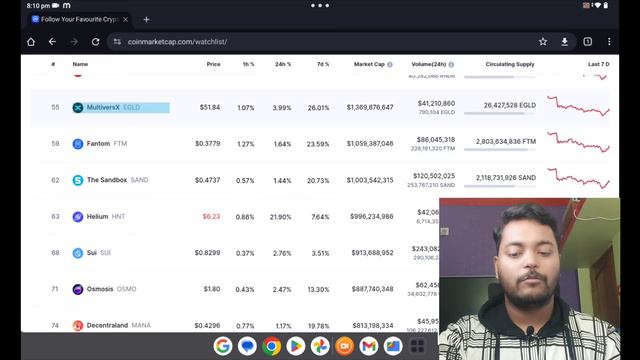The height and width of the screenshot is (360, 640).
Task: Click Osmosis 7d change 13.30%
Action: coord(318,289)
